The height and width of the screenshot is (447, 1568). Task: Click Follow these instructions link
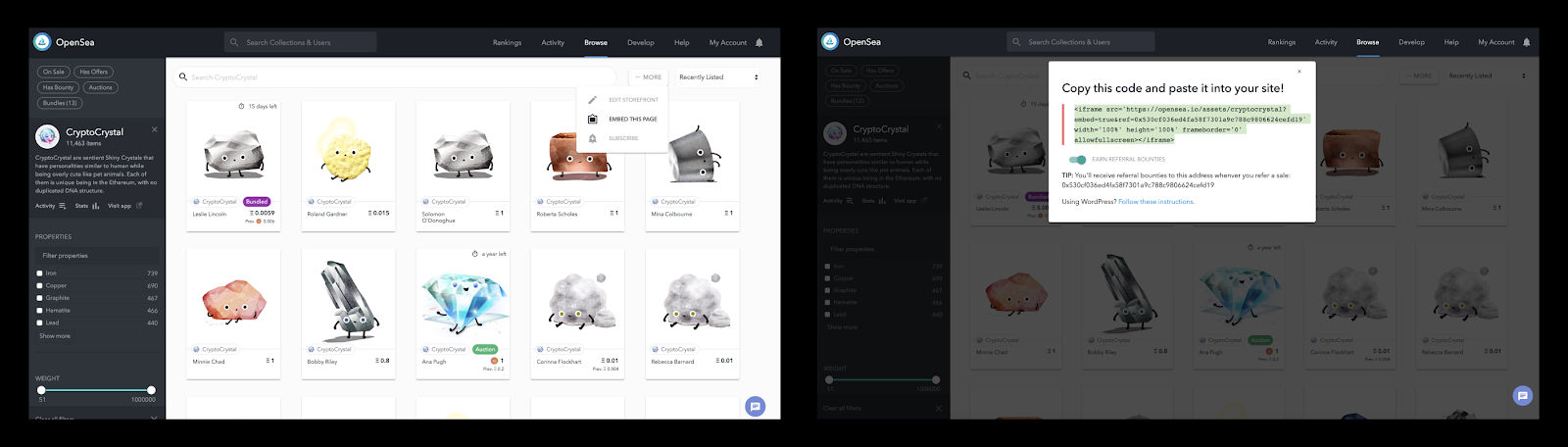1156,202
